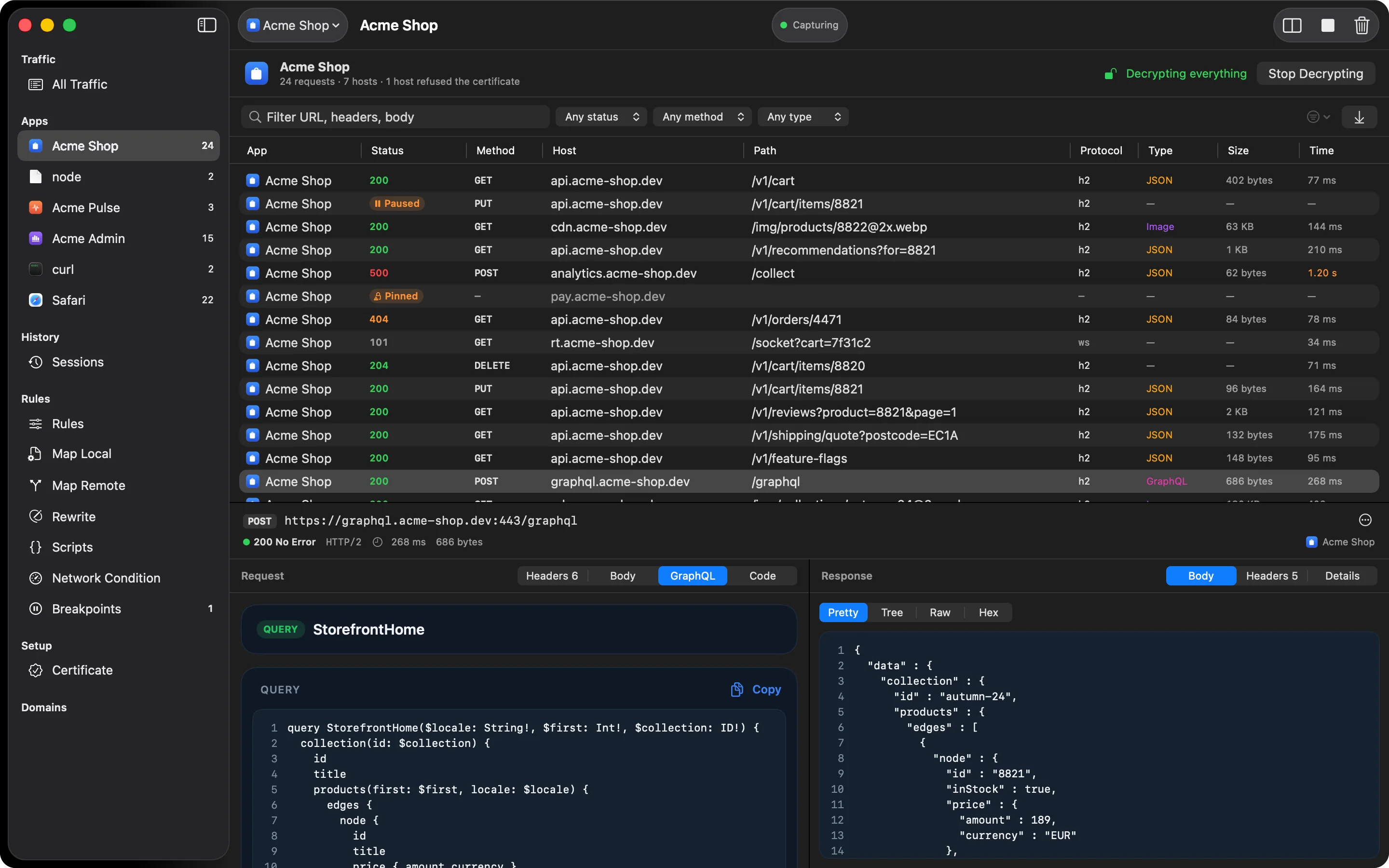Click the download arrow export icon
The width and height of the screenshot is (1389, 868).
(x=1359, y=117)
